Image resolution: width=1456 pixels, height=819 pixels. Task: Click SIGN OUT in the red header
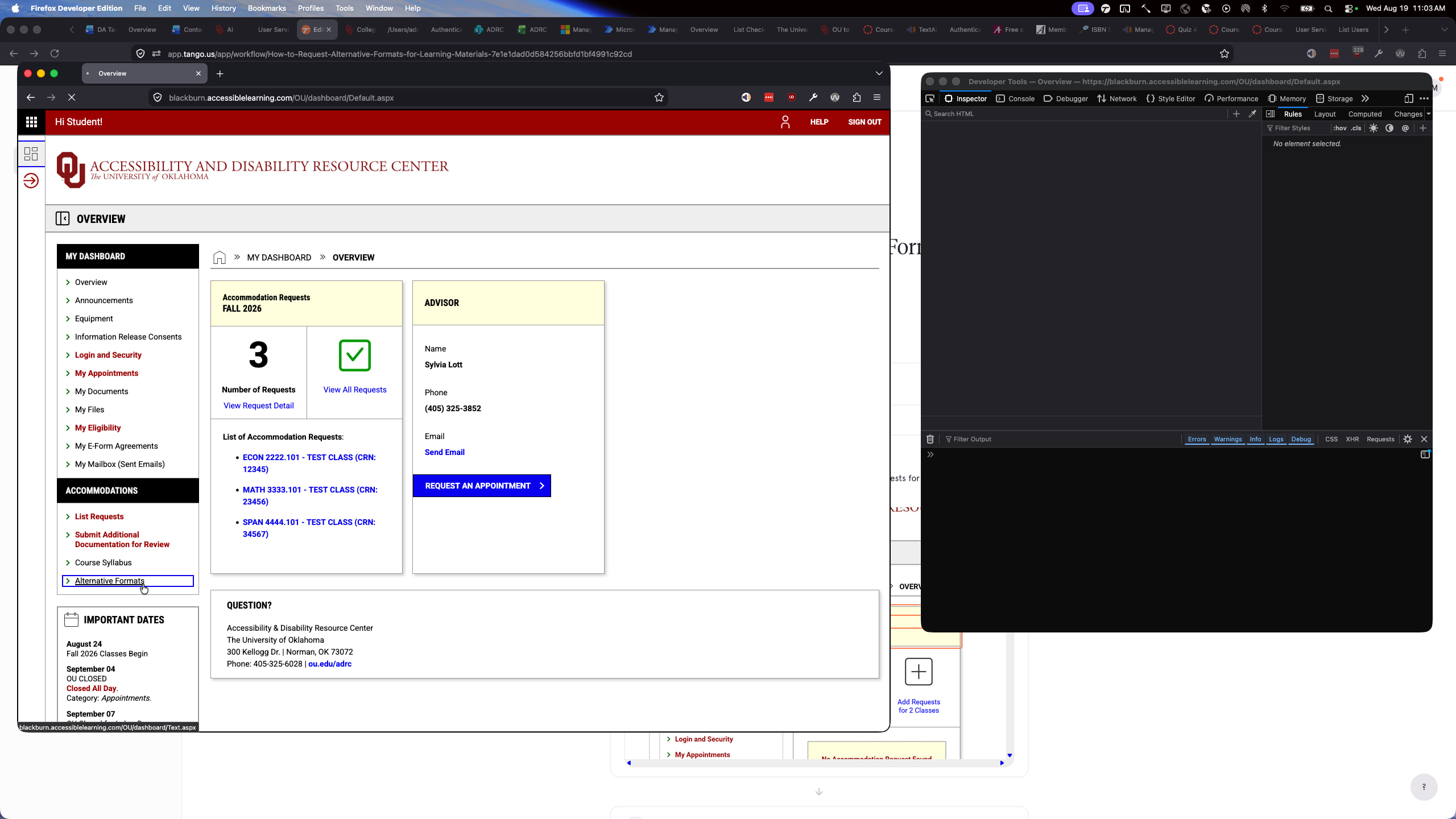(x=864, y=122)
